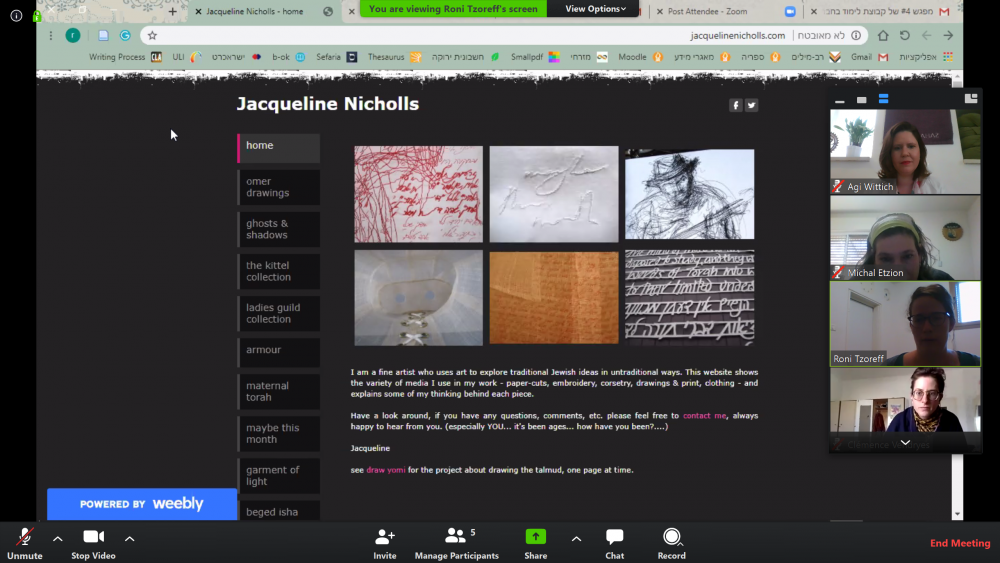Open View Options dropdown
This screenshot has width=1000, height=563.
pos(595,9)
